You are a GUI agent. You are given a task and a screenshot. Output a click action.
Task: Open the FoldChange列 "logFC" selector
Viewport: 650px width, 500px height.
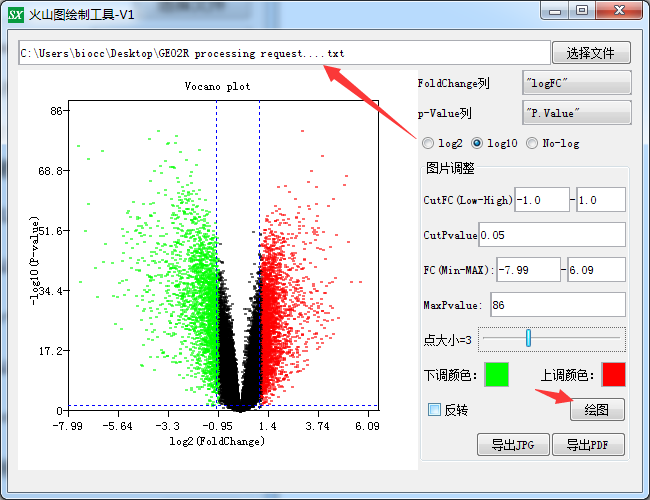pos(576,84)
